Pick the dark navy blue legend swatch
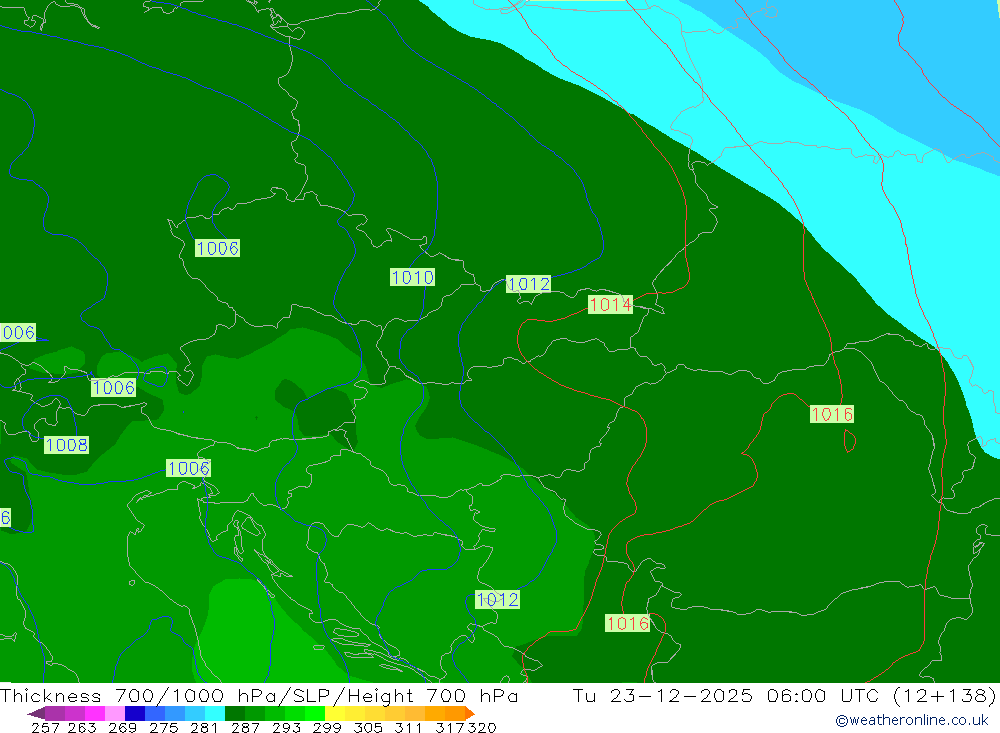This screenshot has width=1000, height=733. coord(135,713)
